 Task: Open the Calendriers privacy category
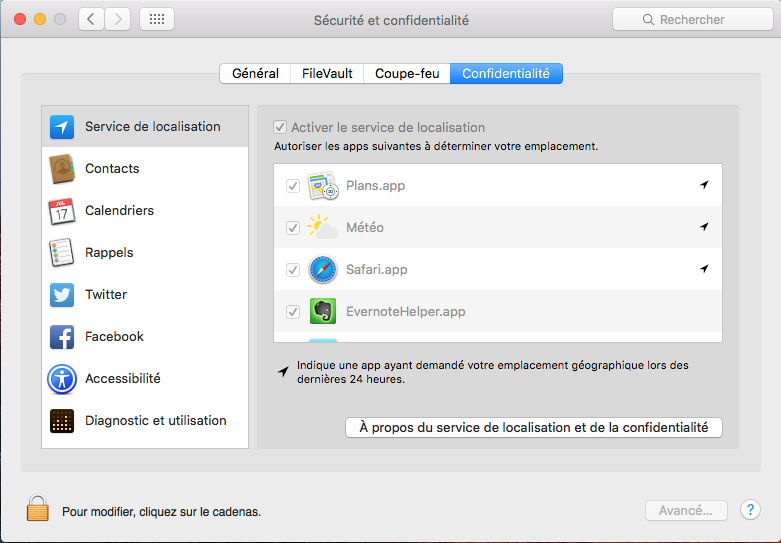click(x=119, y=211)
